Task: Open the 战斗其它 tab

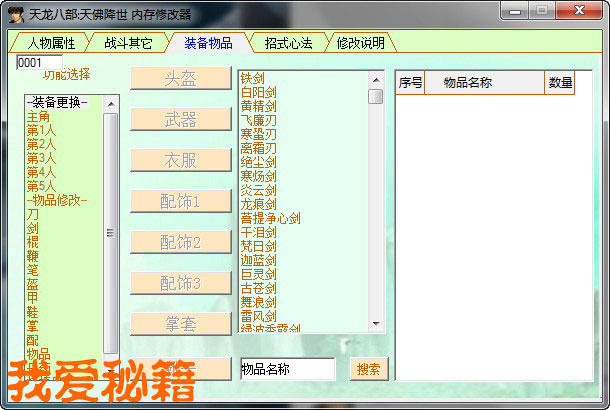Action: (128, 43)
